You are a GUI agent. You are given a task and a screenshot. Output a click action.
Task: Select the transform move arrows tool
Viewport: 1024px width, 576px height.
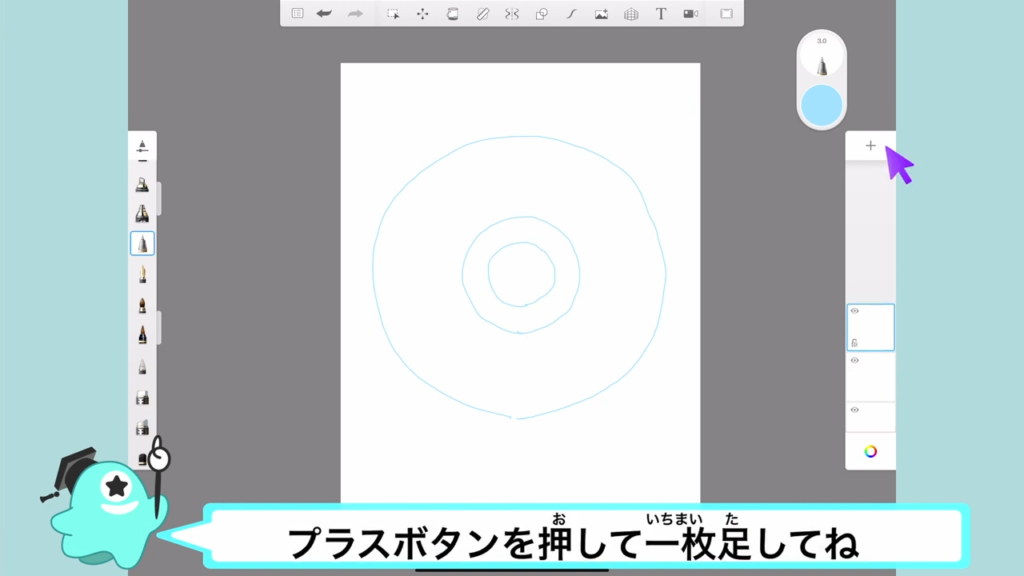coord(422,13)
